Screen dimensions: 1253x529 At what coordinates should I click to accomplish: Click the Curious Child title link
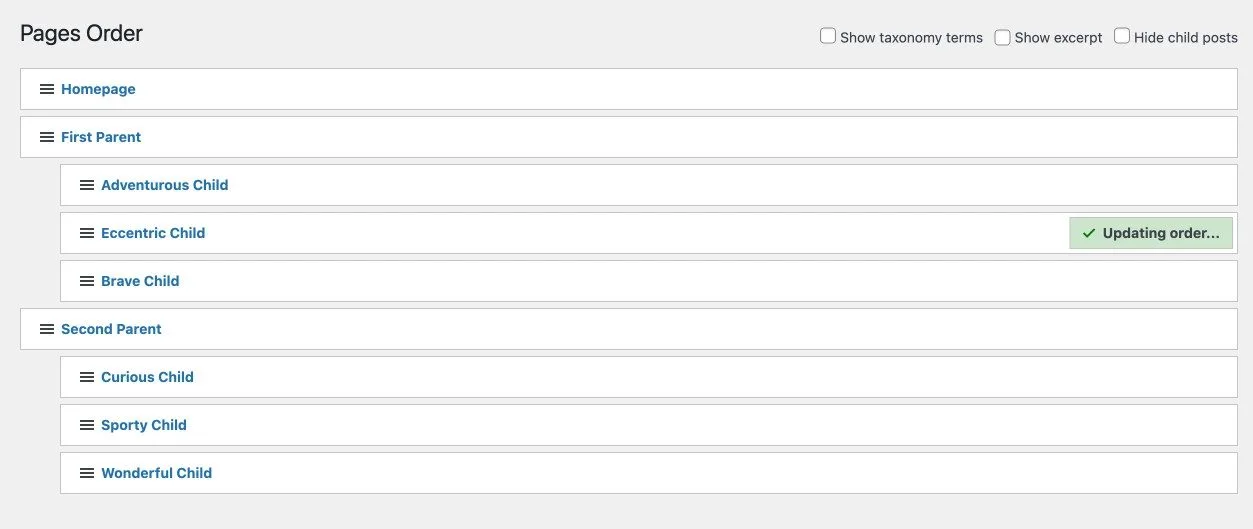147,377
